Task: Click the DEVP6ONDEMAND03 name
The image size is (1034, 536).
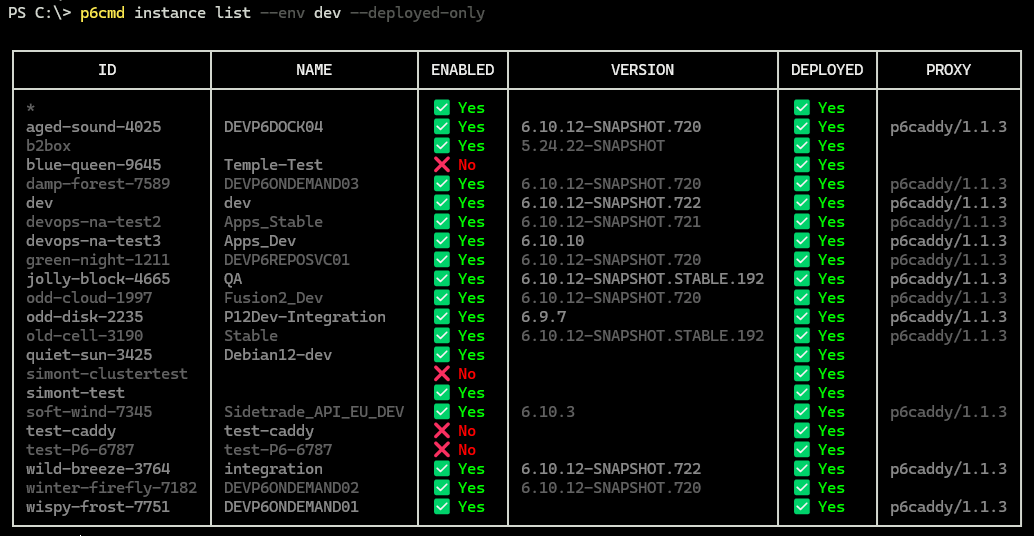Action: point(291,184)
